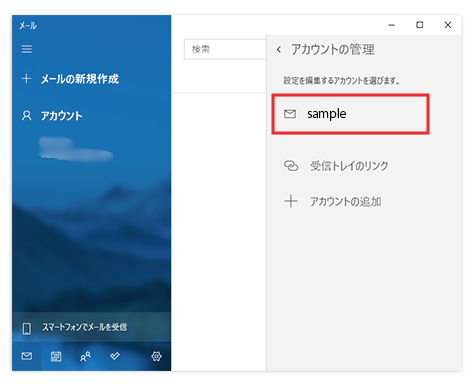The height and width of the screenshot is (386, 472).
Task: Click the phone icon in bottom banner
Action: [27, 328]
